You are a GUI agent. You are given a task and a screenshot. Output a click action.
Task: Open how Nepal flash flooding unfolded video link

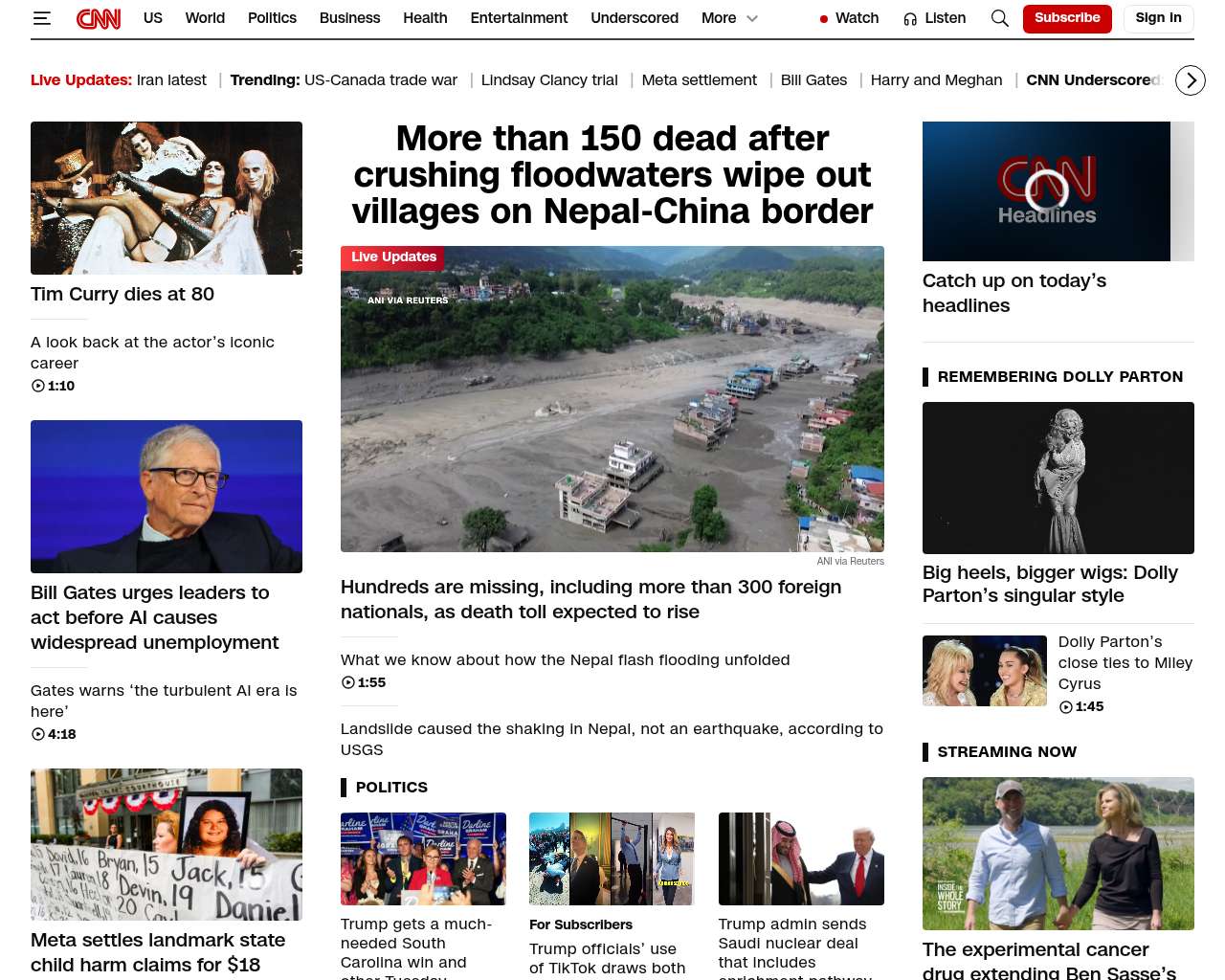566,659
